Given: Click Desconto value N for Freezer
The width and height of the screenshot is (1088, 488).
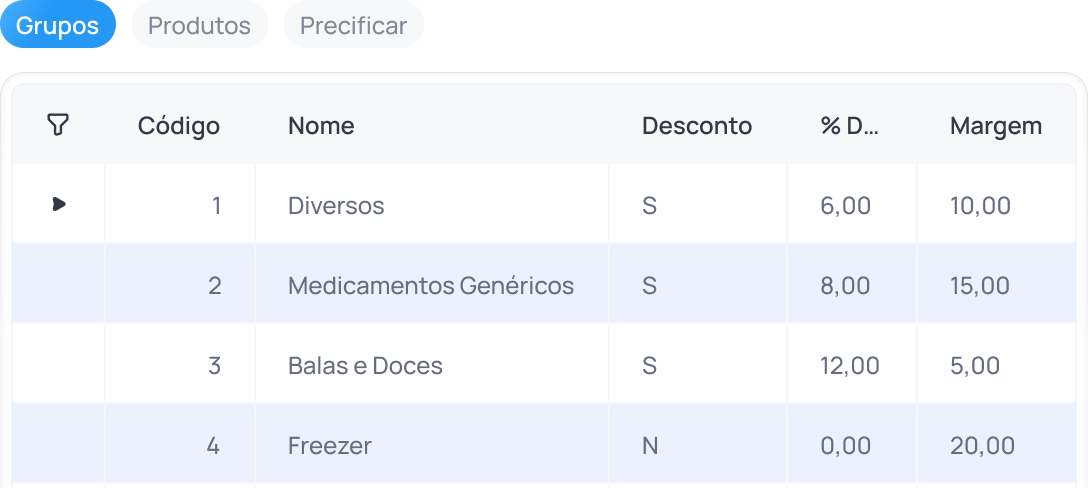Looking at the screenshot, I should (x=650, y=446).
